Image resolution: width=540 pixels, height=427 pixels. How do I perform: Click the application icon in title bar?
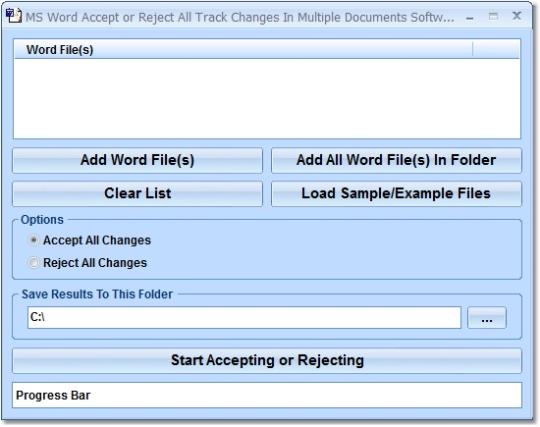pos(14,16)
